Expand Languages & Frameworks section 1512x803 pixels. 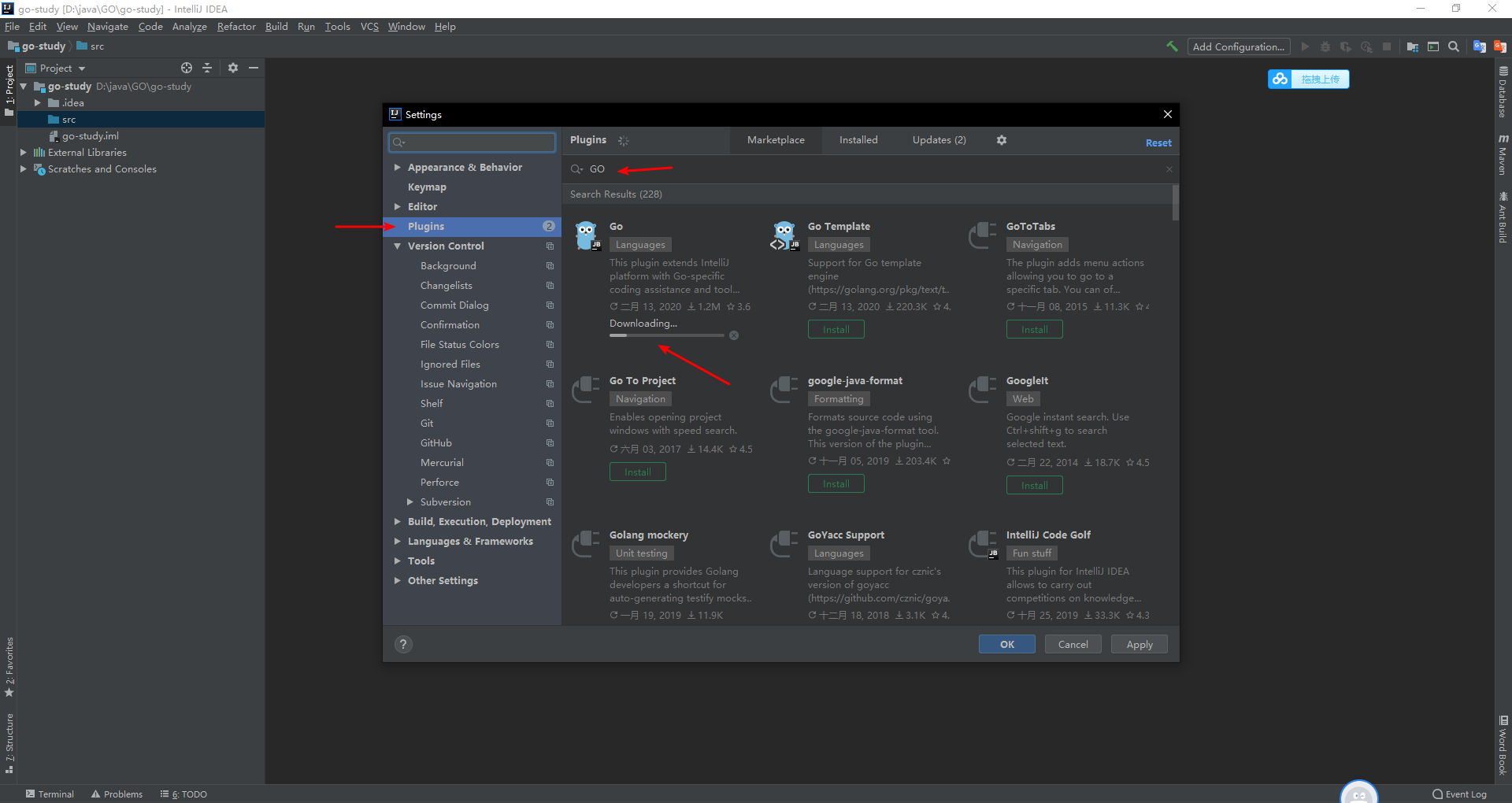pyautogui.click(x=398, y=541)
